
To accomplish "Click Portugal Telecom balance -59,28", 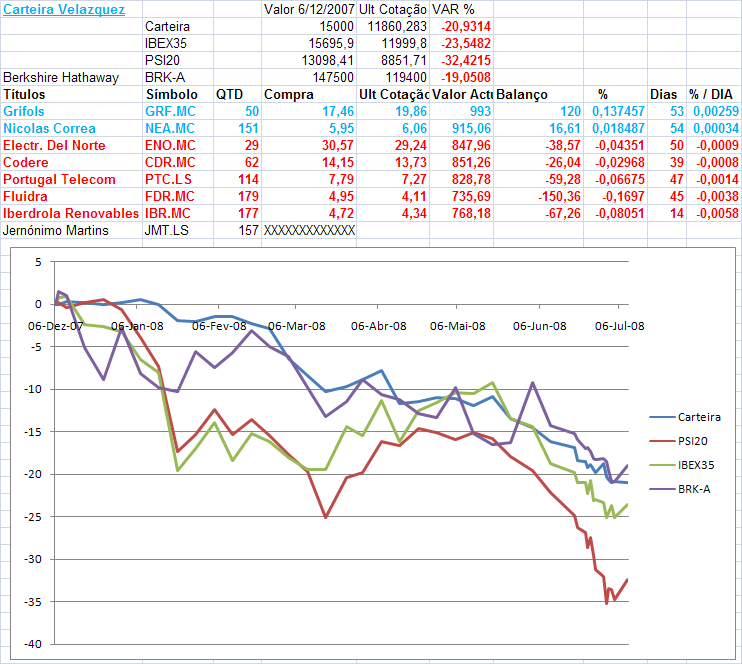I will tap(539, 180).
